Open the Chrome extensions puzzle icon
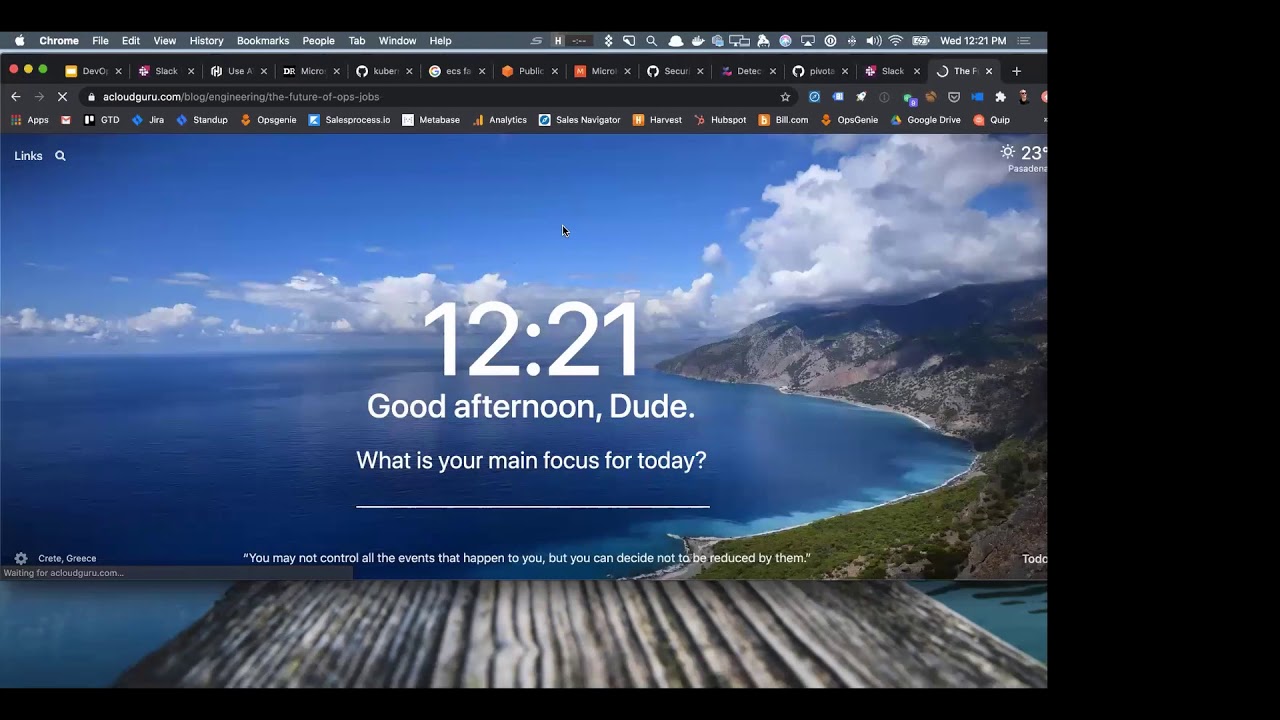The image size is (1280, 720). coord(1000,97)
